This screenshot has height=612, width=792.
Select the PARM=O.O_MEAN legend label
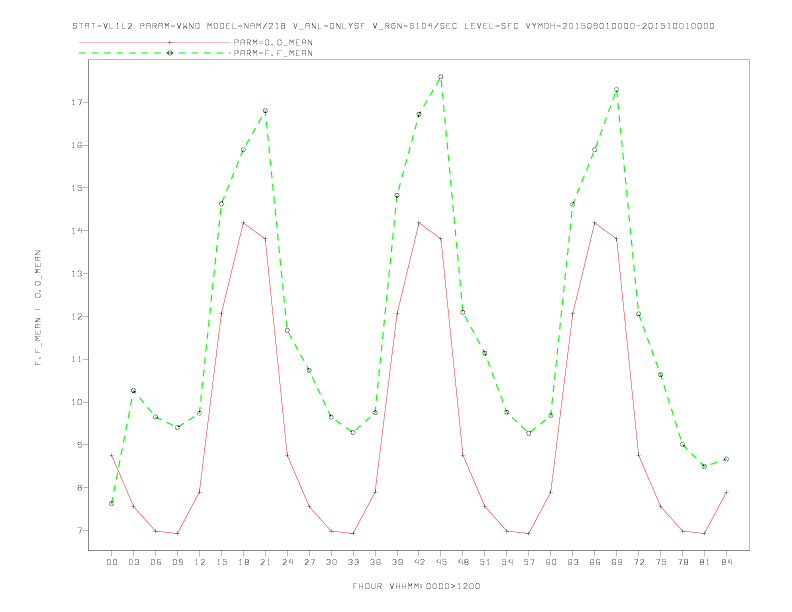pos(273,42)
